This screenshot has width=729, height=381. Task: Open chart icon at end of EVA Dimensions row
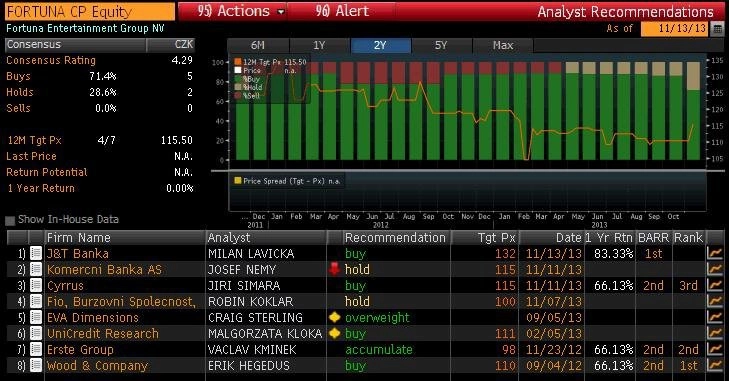click(x=715, y=318)
